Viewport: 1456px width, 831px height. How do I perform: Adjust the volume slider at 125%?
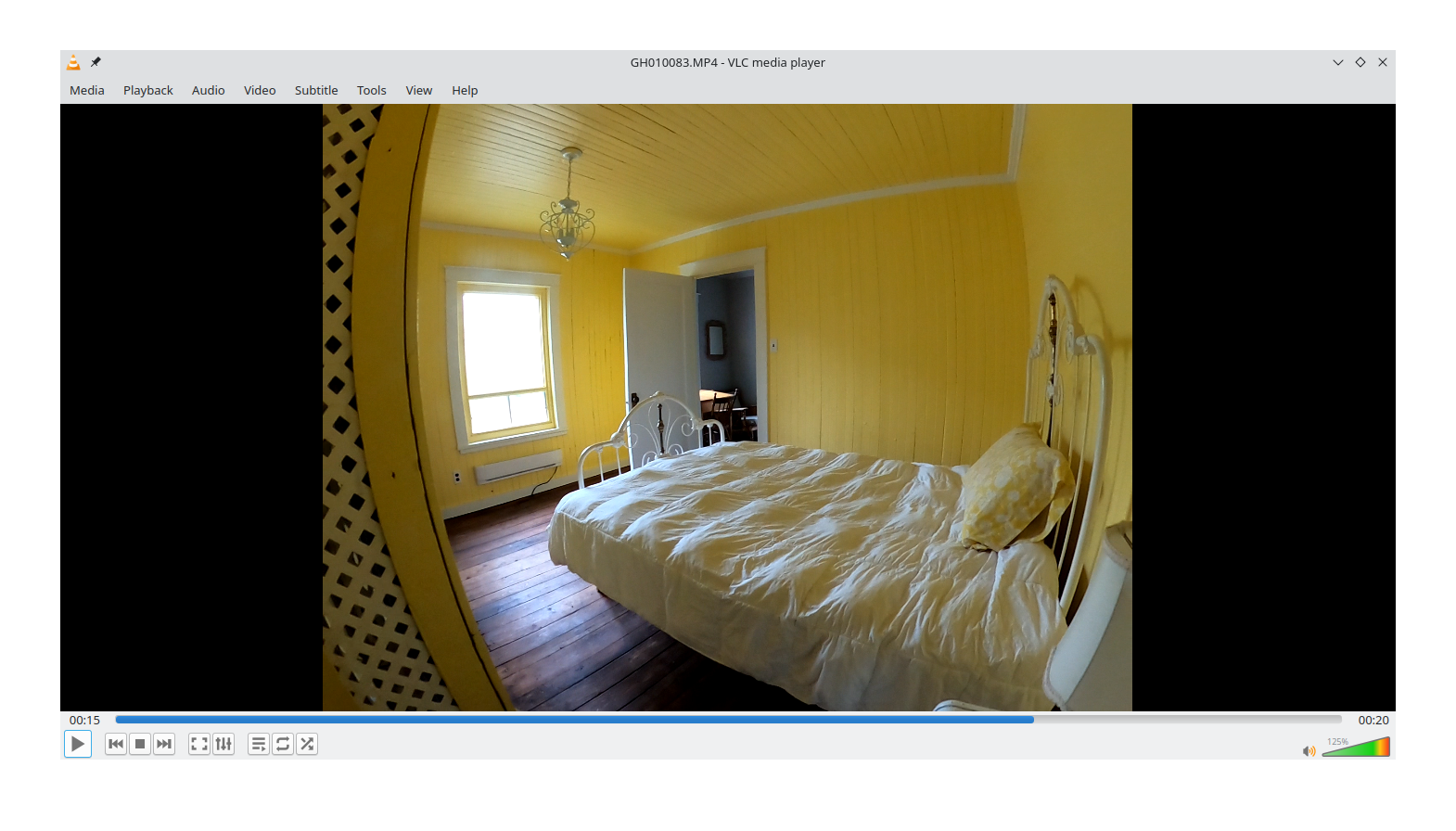1356,747
